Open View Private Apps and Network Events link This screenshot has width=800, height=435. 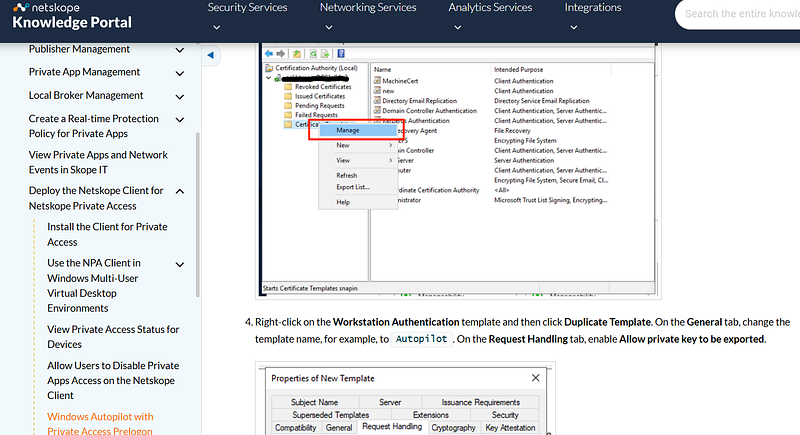[98, 162]
